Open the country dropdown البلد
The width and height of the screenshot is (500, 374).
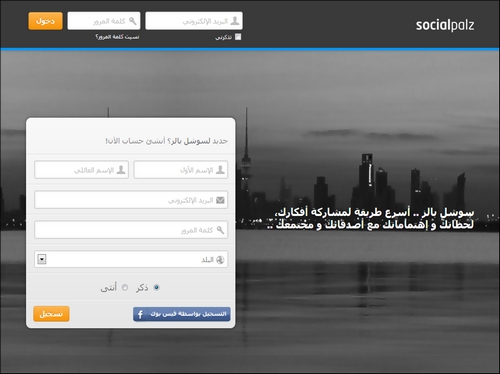pyautogui.click(x=131, y=259)
